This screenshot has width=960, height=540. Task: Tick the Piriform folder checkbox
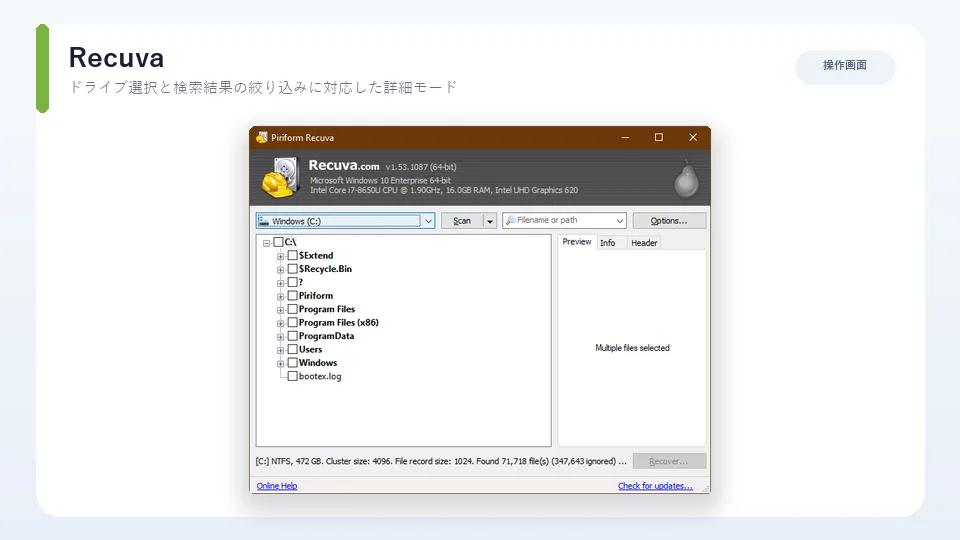(293, 296)
